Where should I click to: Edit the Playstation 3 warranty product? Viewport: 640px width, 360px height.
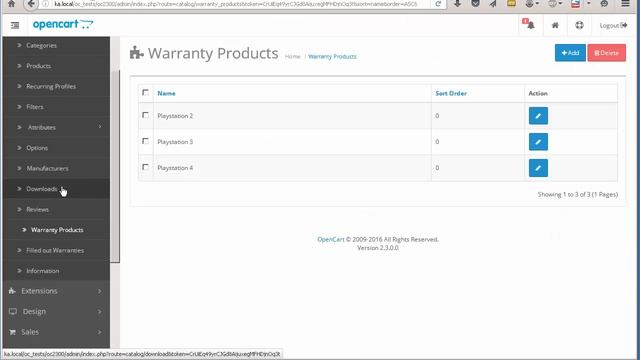[x=538, y=142]
